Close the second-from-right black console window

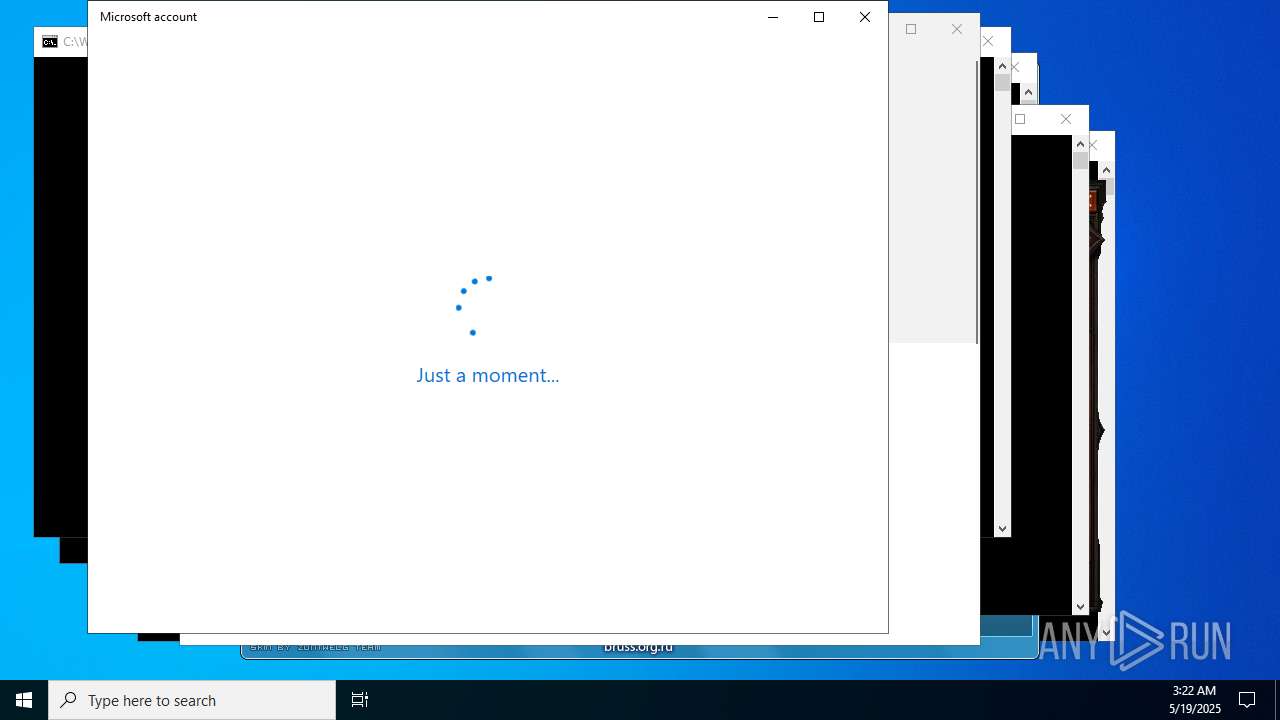(x=1066, y=119)
